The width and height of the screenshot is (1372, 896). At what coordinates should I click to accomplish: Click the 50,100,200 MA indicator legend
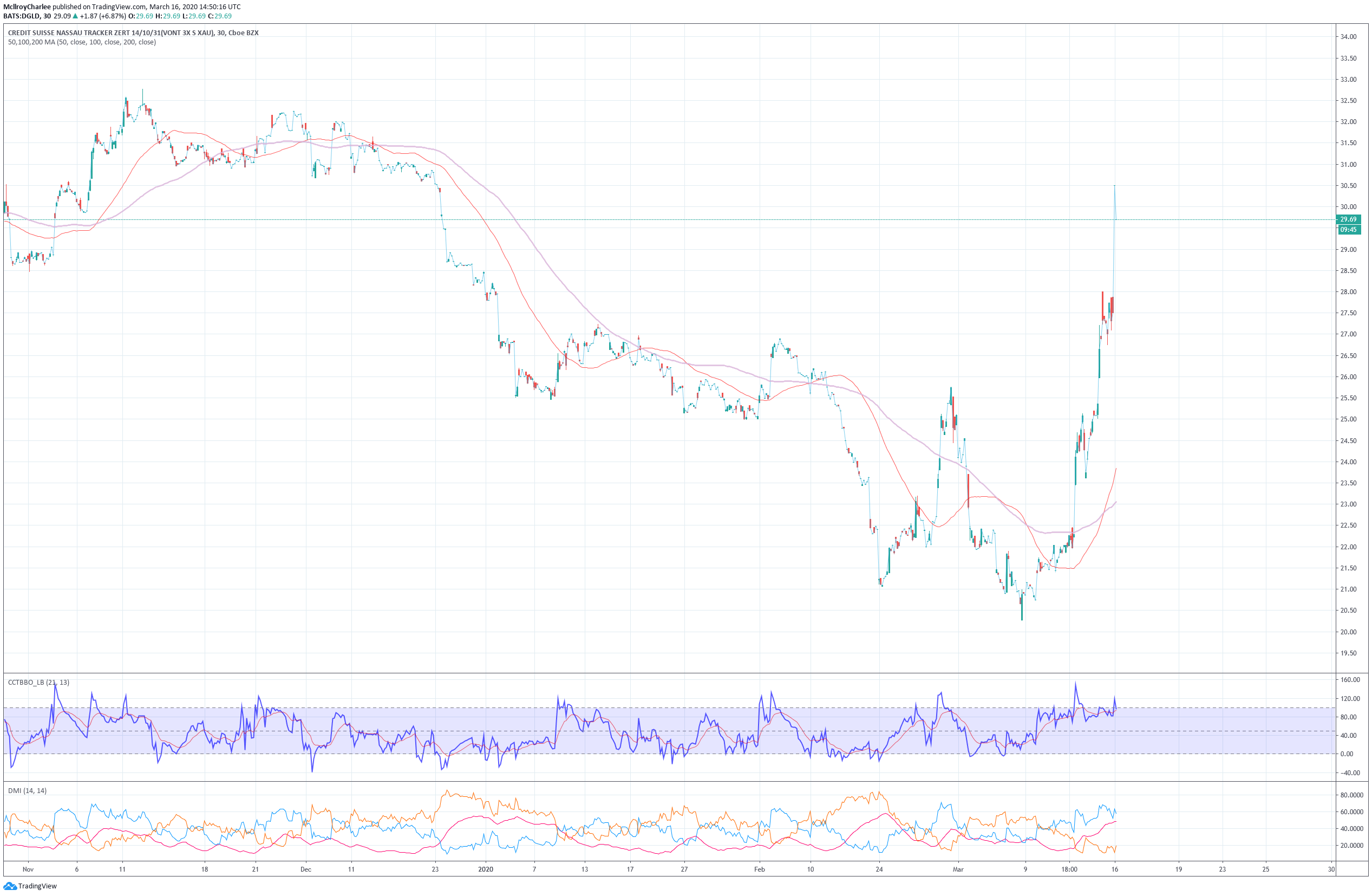82,42
